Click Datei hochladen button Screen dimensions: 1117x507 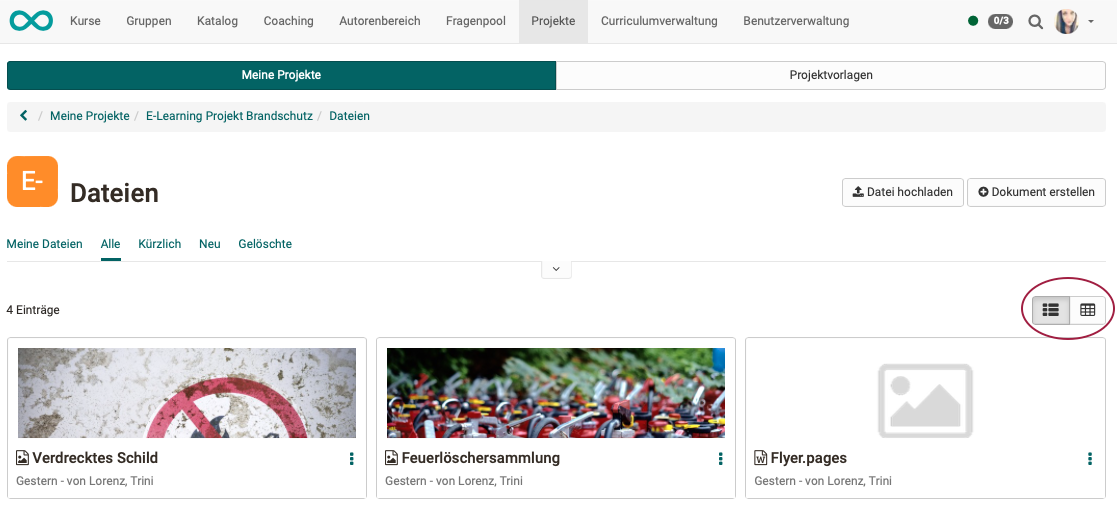tap(903, 192)
